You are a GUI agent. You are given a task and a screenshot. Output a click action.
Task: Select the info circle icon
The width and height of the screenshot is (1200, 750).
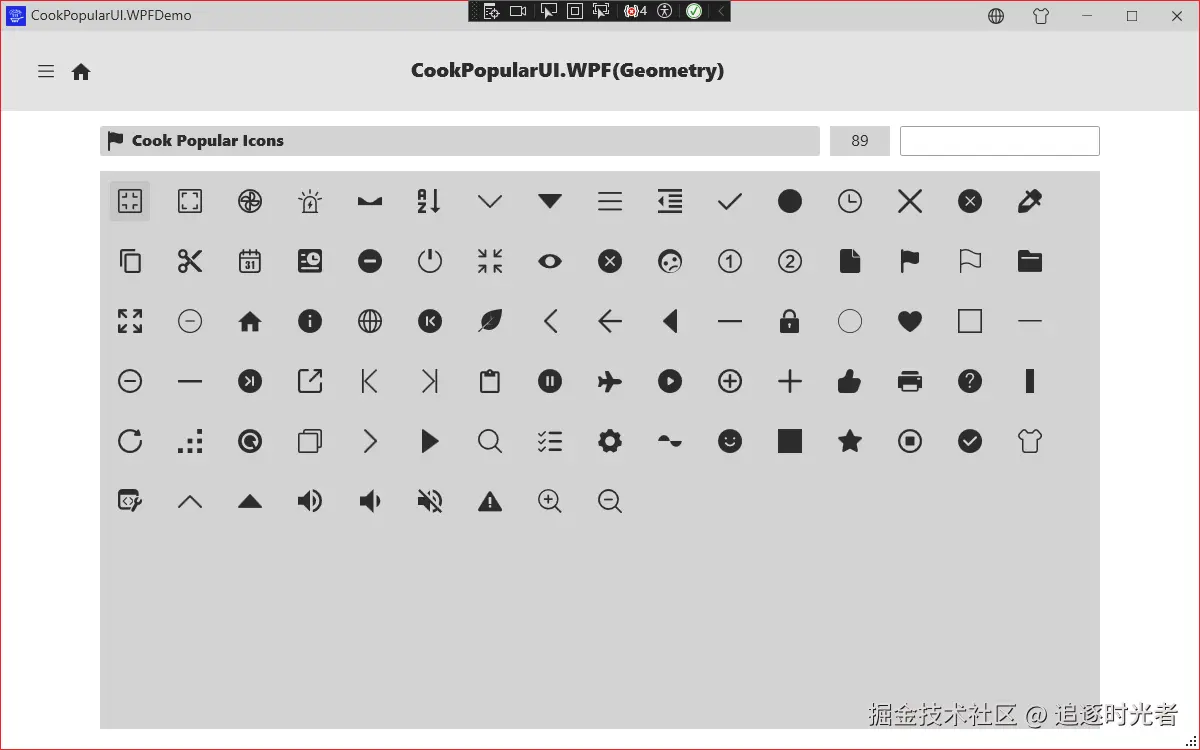point(310,321)
